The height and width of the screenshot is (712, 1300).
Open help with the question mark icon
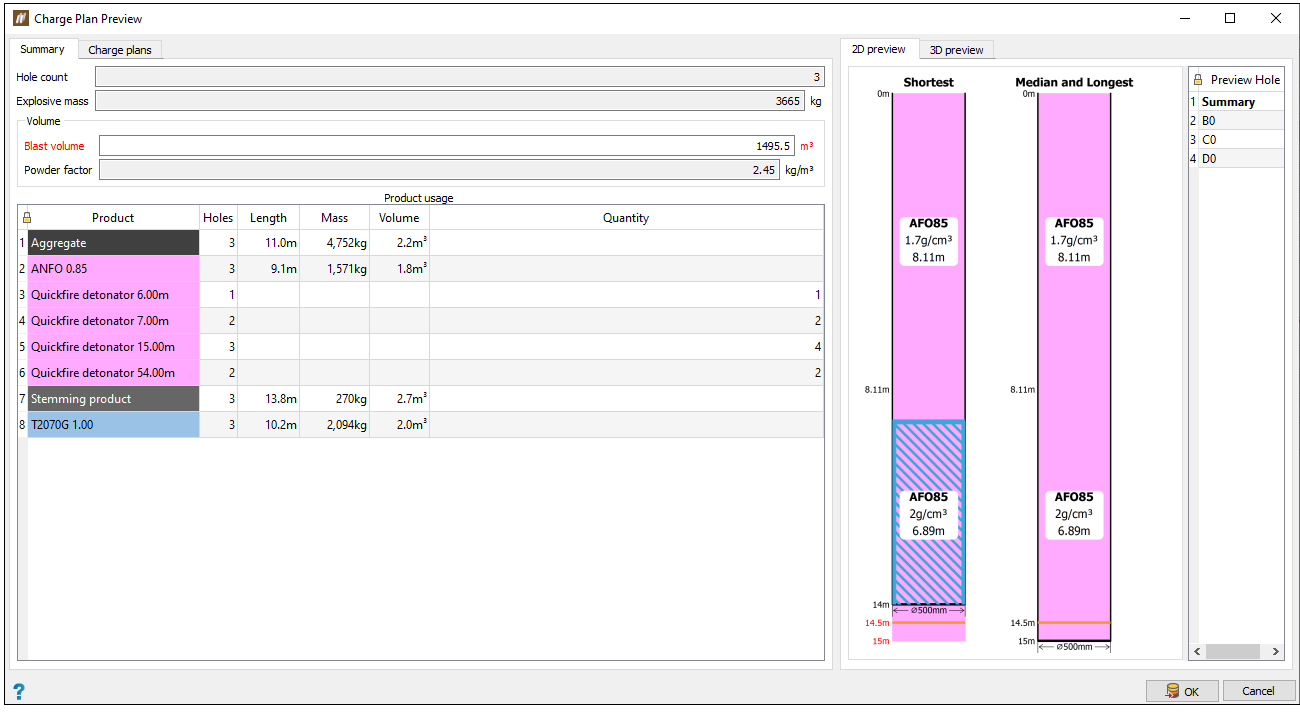(x=18, y=691)
